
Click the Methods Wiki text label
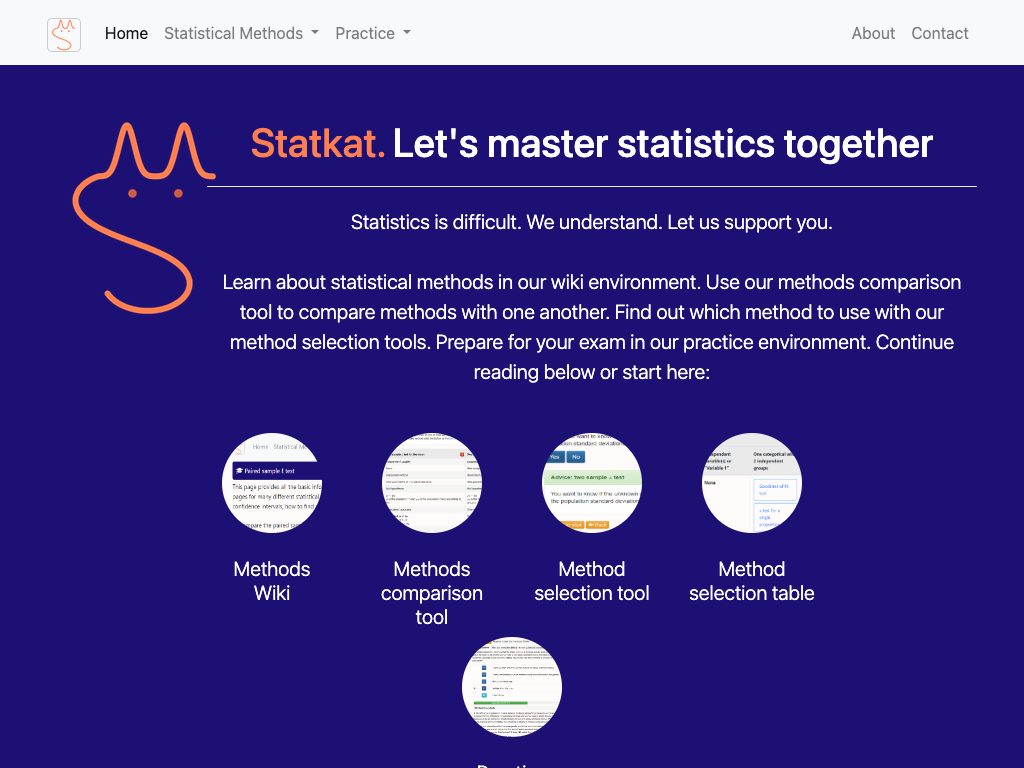[272, 581]
